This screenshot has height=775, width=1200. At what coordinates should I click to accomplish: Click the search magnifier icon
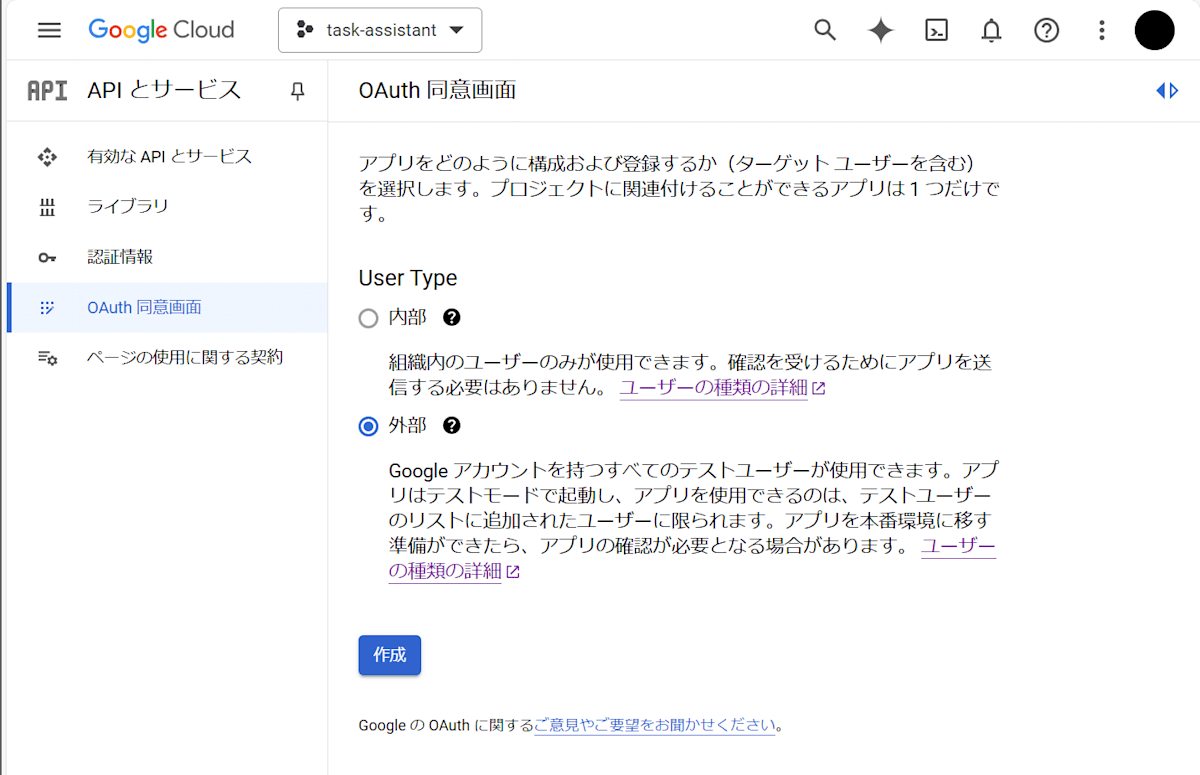(x=825, y=30)
